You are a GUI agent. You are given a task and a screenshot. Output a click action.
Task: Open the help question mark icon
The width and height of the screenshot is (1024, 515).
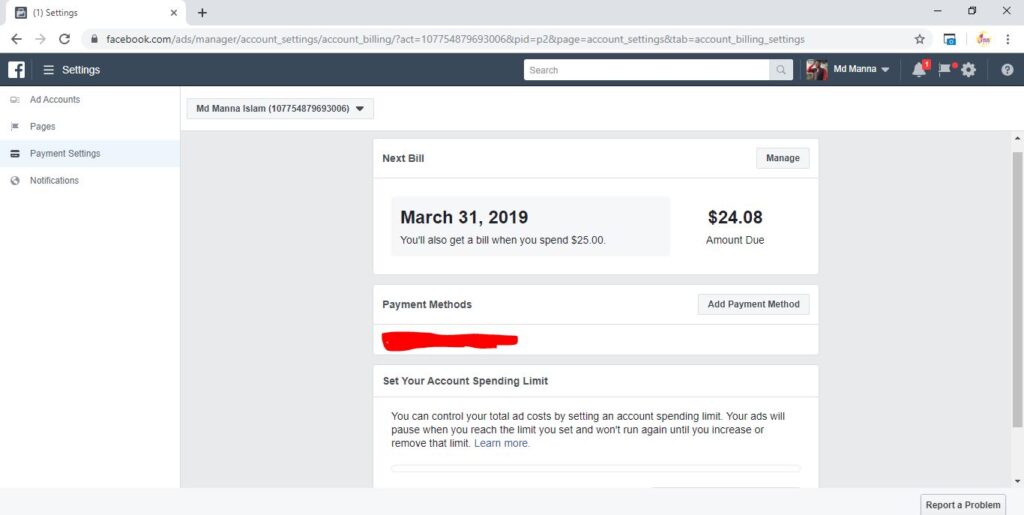coord(1007,70)
